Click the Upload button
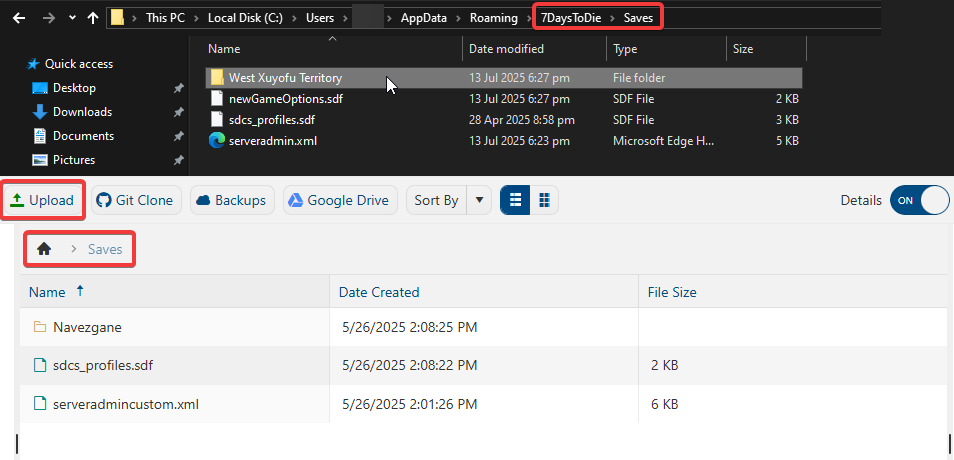The width and height of the screenshot is (954, 460). (x=42, y=200)
